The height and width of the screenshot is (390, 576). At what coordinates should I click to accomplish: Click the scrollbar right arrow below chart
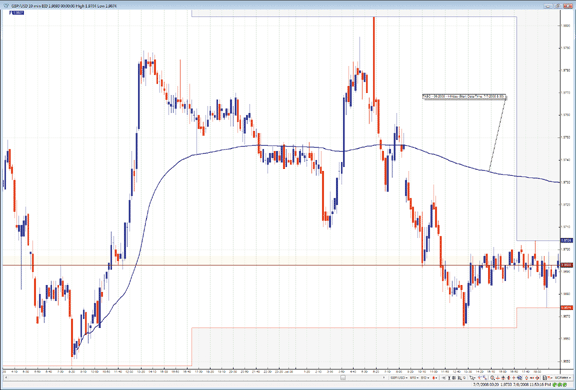tap(385, 378)
